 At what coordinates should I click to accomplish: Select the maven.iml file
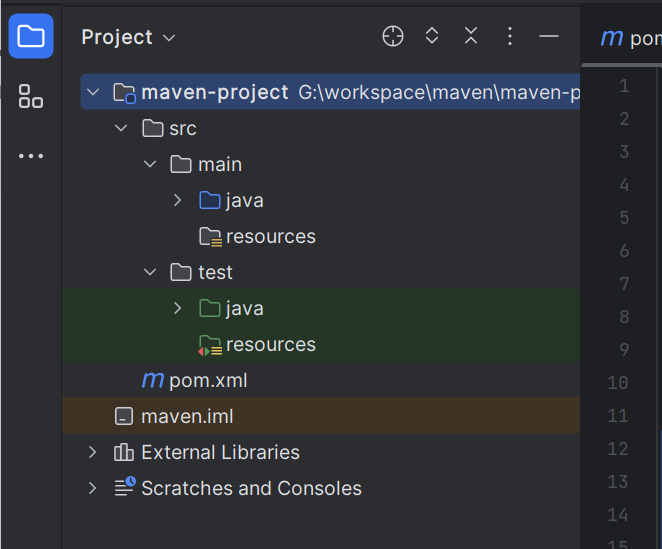[x=187, y=417]
